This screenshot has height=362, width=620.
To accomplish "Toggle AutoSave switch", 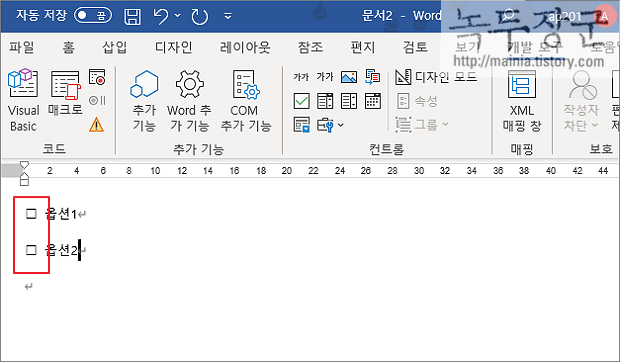I will tap(93, 15).
